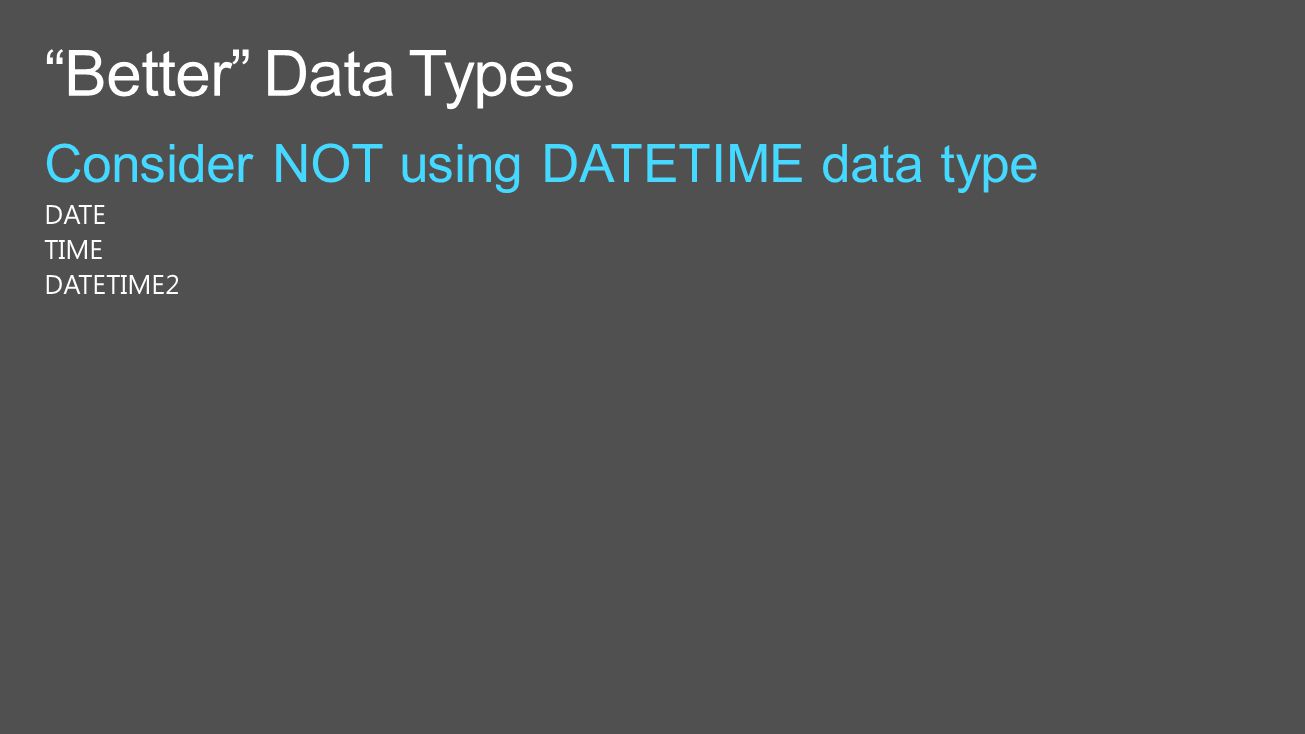Click the word Consider in the blue heading
This screenshot has height=734, width=1305.
149,164
